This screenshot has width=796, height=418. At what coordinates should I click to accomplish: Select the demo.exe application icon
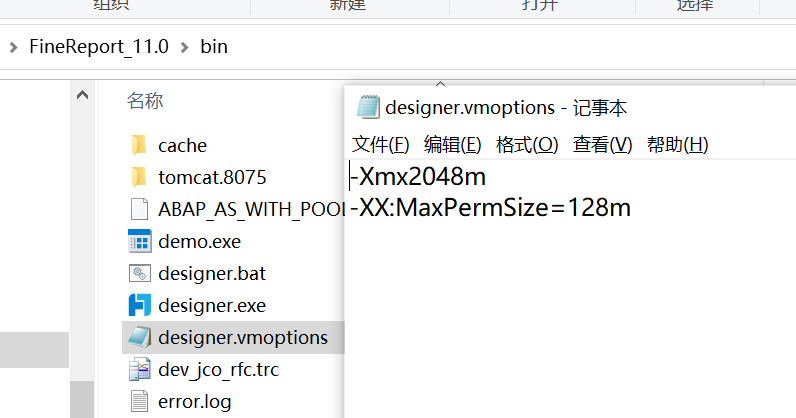139,241
